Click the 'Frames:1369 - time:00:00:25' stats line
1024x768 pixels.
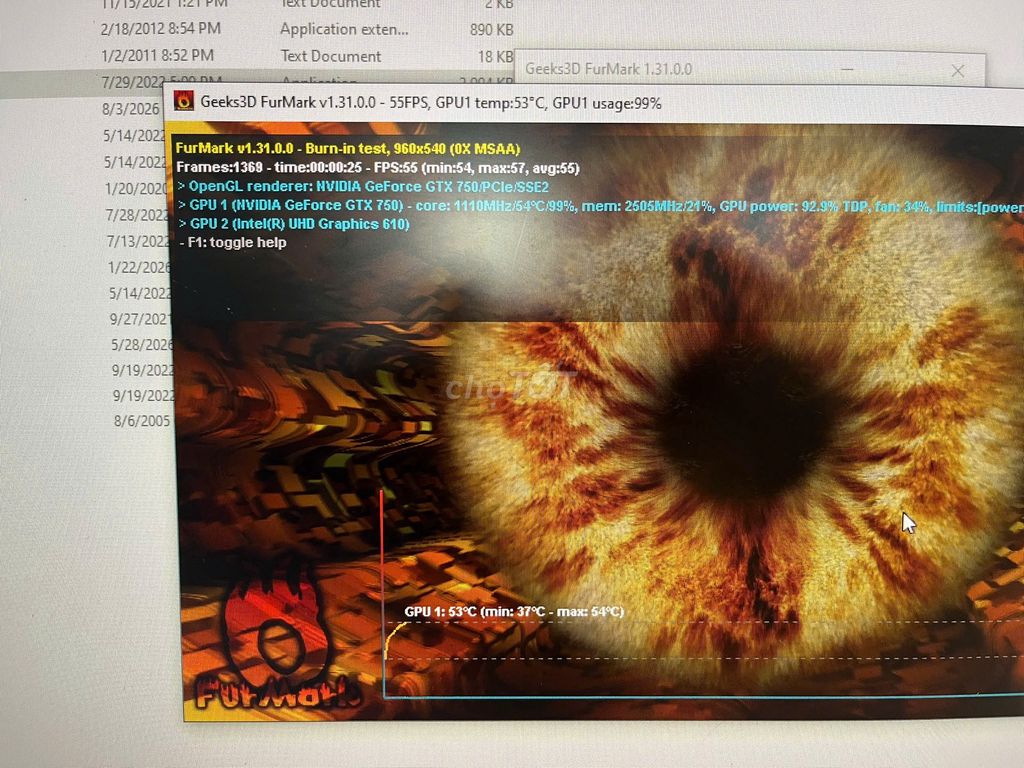(x=377, y=168)
